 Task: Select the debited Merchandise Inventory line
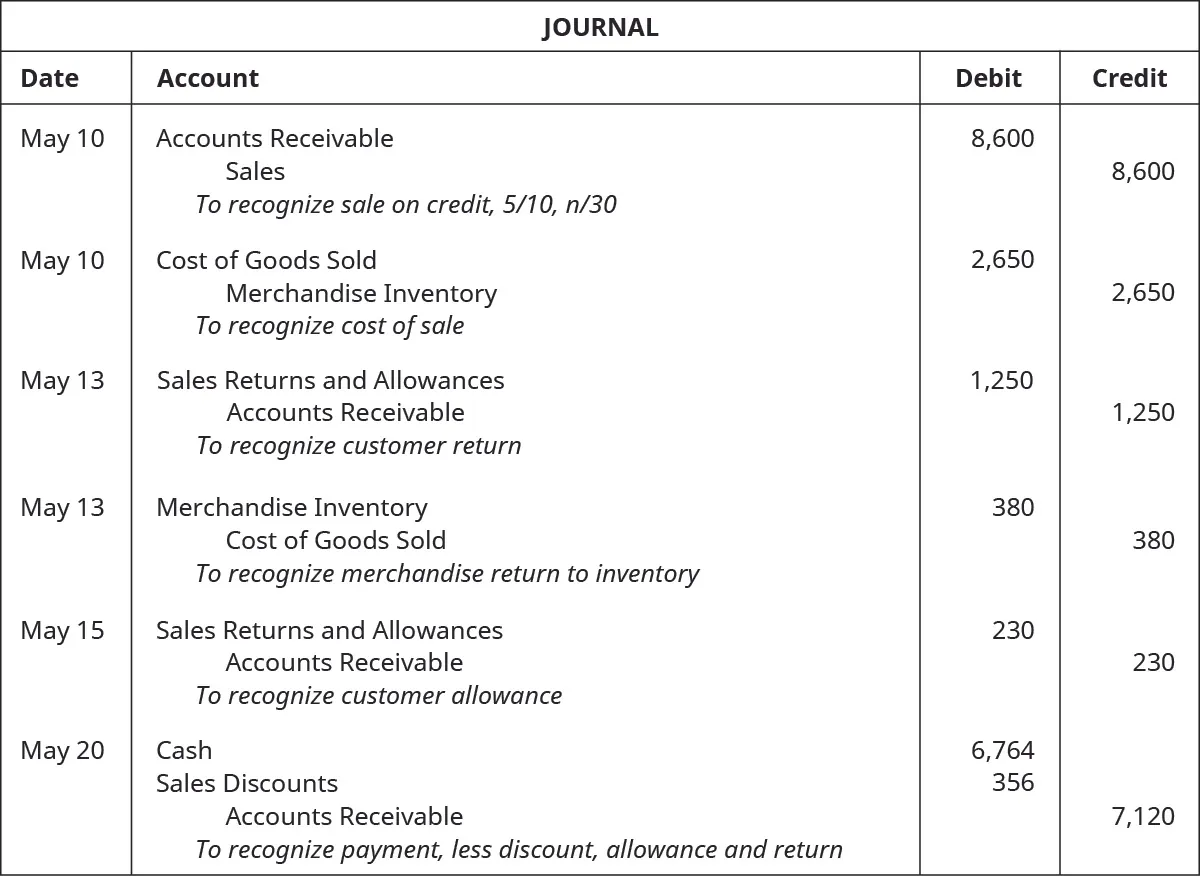pyautogui.click(x=291, y=507)
